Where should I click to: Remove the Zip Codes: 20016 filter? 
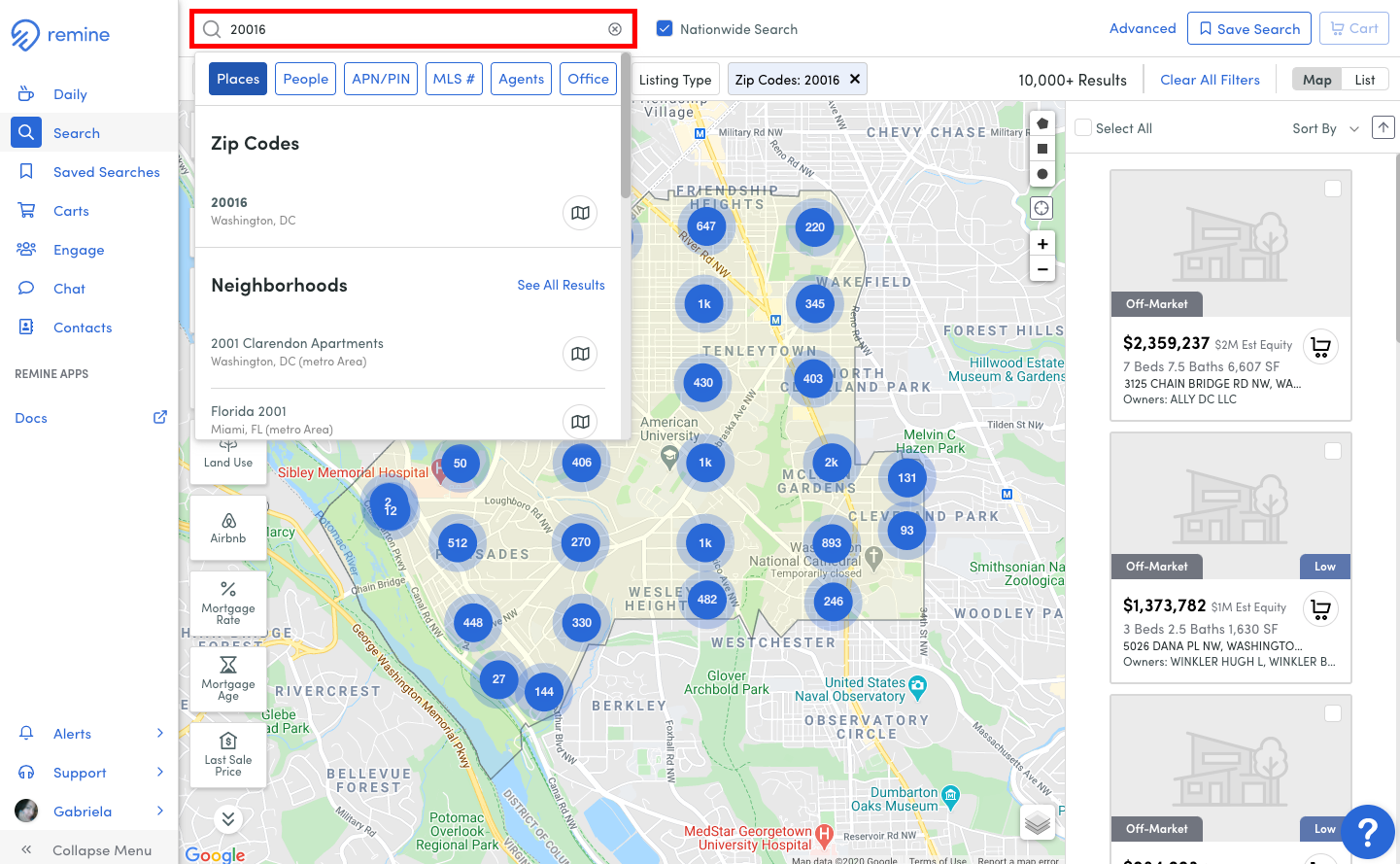pyautogui.click(x=855, y=79)
